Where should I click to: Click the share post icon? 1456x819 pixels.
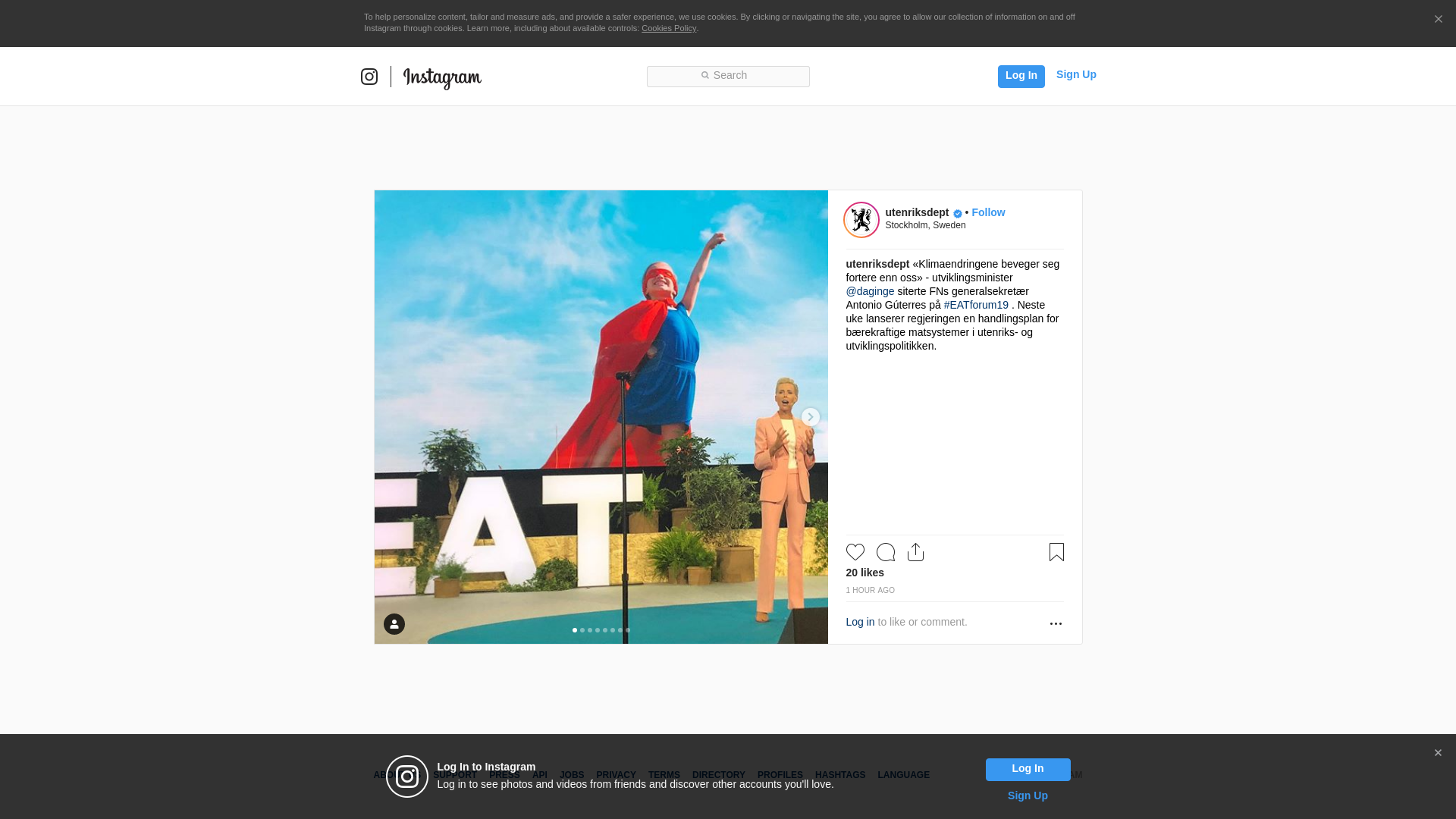click(915, 552)
